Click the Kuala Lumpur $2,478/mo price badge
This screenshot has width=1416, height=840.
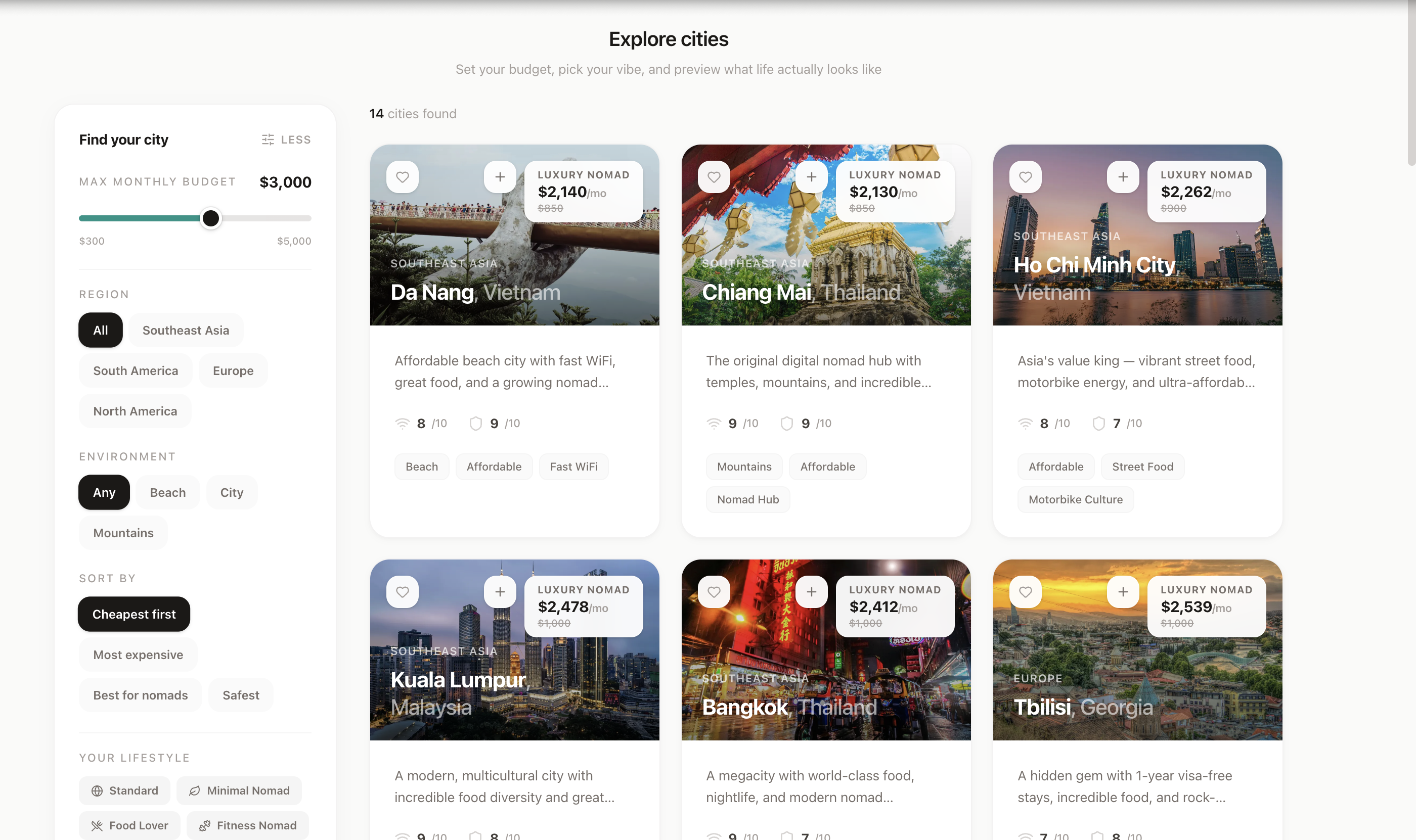click(584, 606)
